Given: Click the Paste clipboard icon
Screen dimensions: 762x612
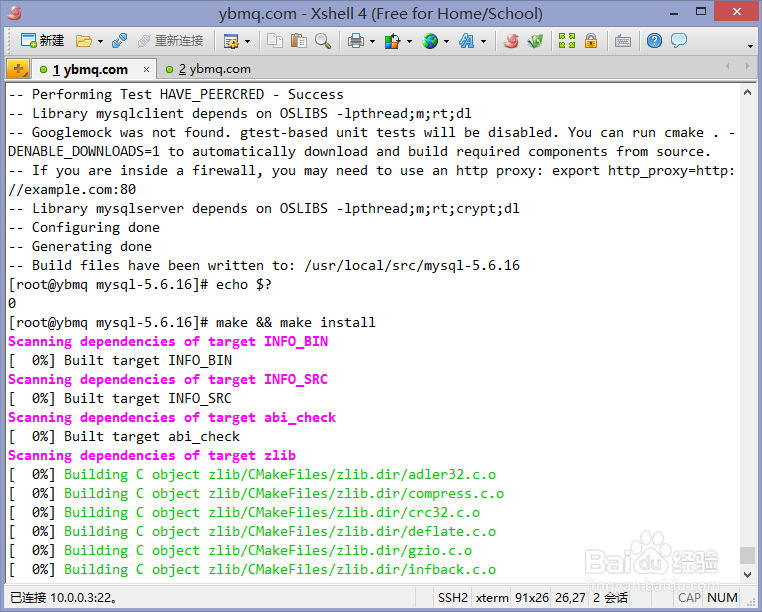Looking at the screenshot, I should pyautogui.click(x=298, y=41).
